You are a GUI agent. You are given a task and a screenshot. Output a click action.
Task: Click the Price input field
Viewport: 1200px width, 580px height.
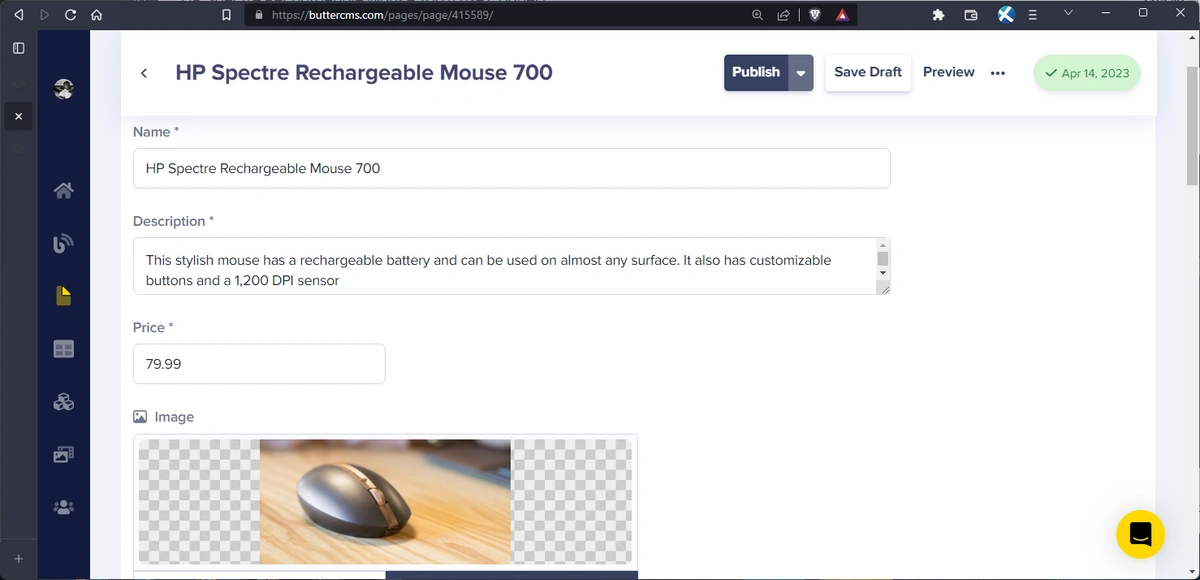[259, 364]
